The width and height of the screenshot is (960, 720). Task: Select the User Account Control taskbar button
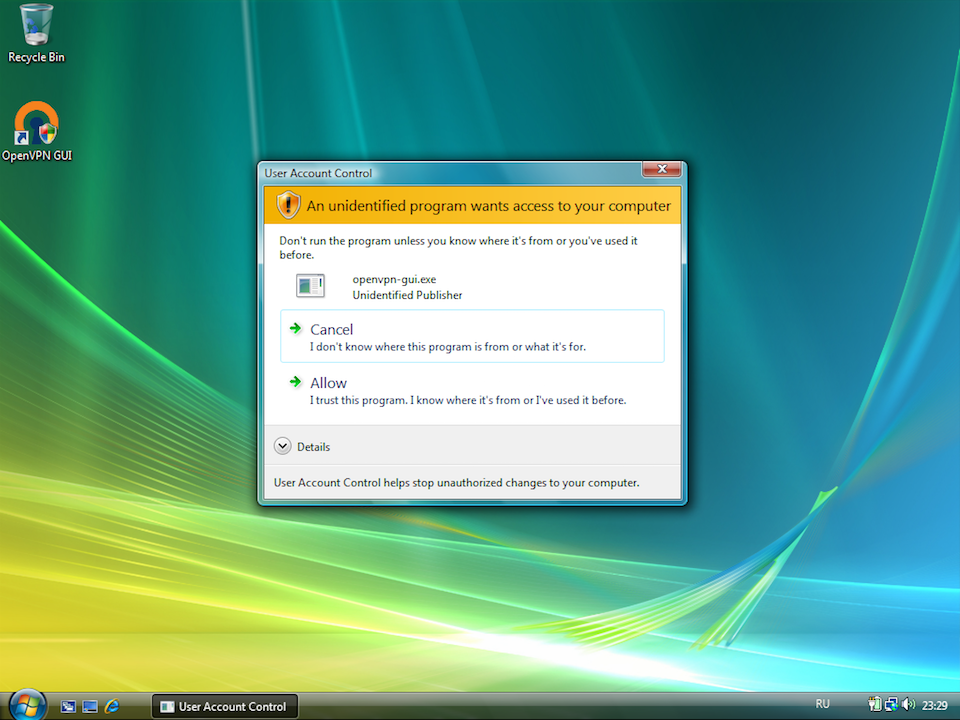[x=225, y=707]
